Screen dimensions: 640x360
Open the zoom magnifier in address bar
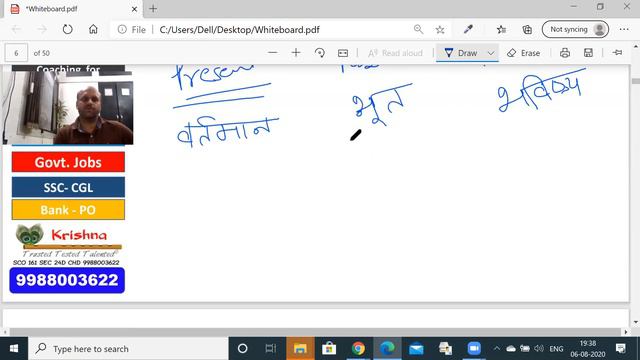(418, 29)
